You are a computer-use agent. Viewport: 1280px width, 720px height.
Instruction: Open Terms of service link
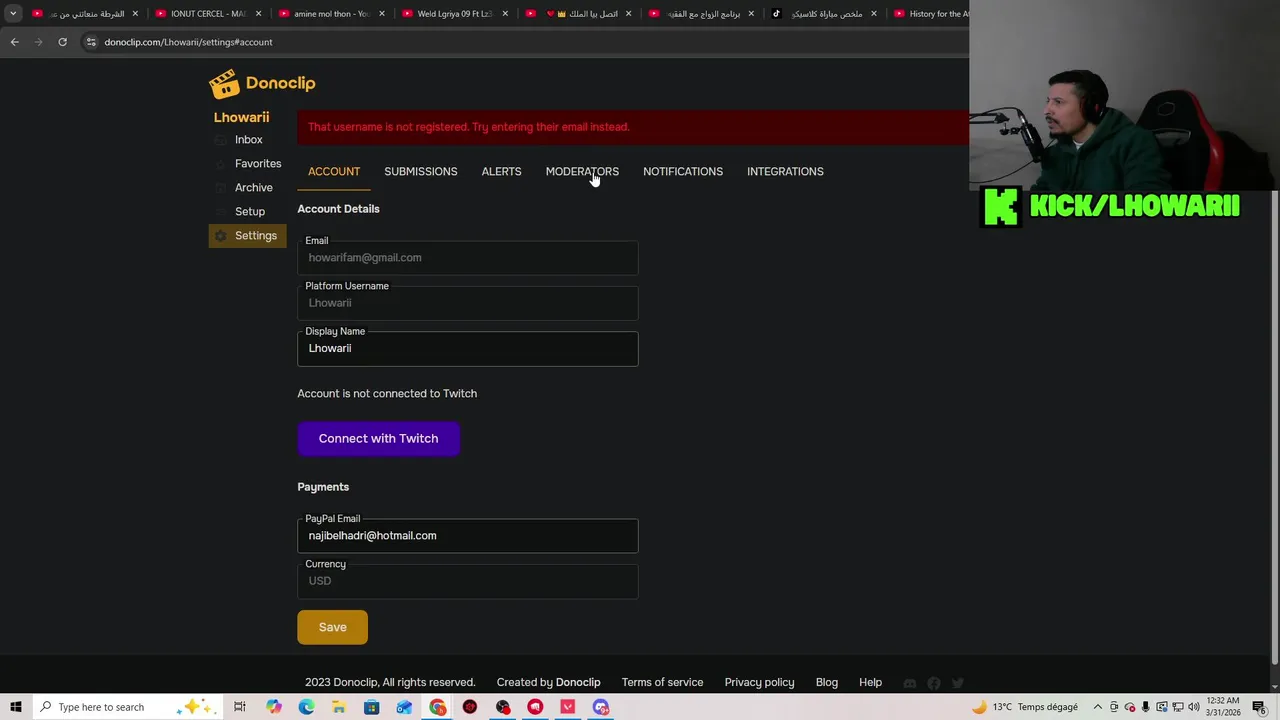click(662, 683)
